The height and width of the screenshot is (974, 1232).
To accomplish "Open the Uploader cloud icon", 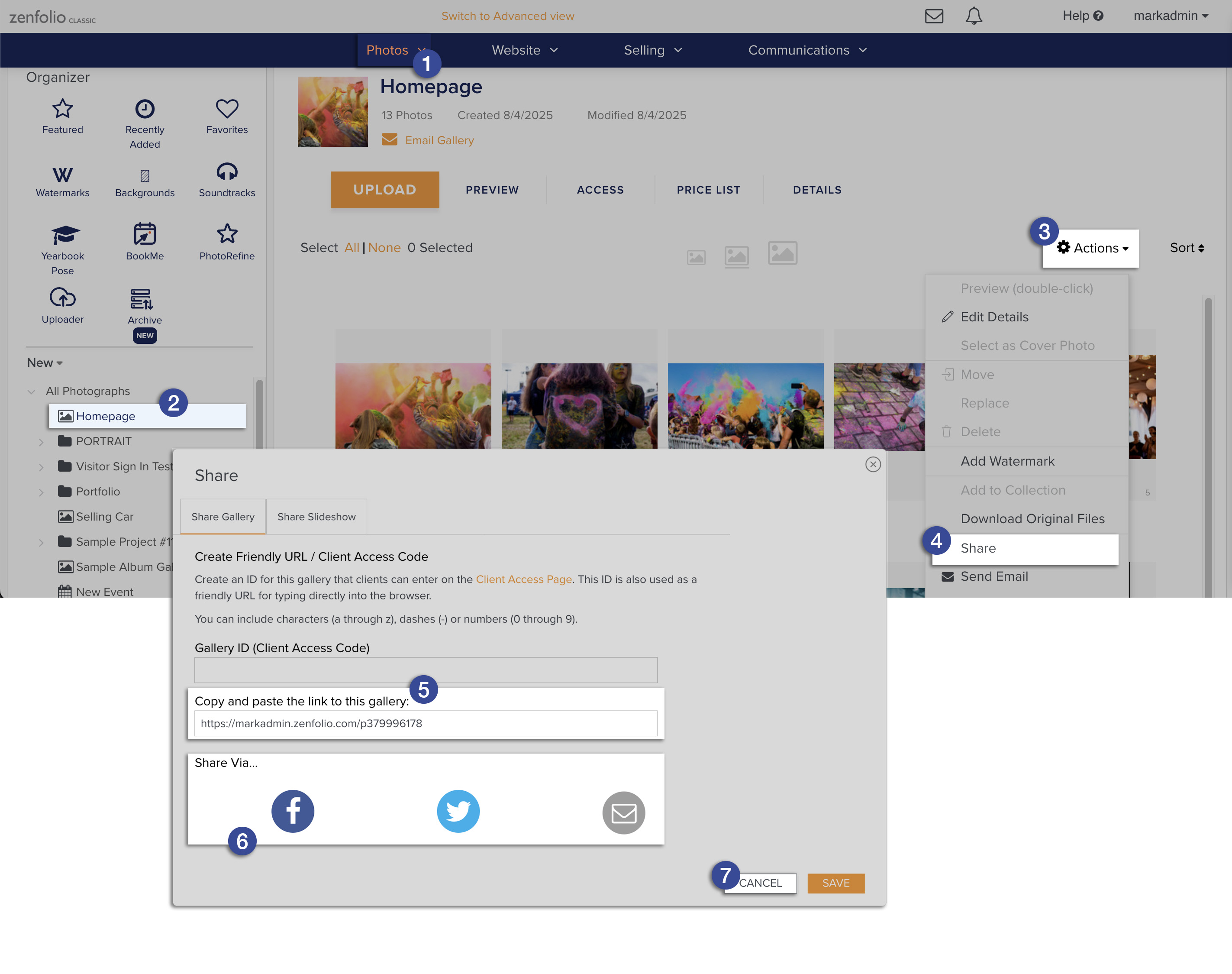I will tap(62, 297).
